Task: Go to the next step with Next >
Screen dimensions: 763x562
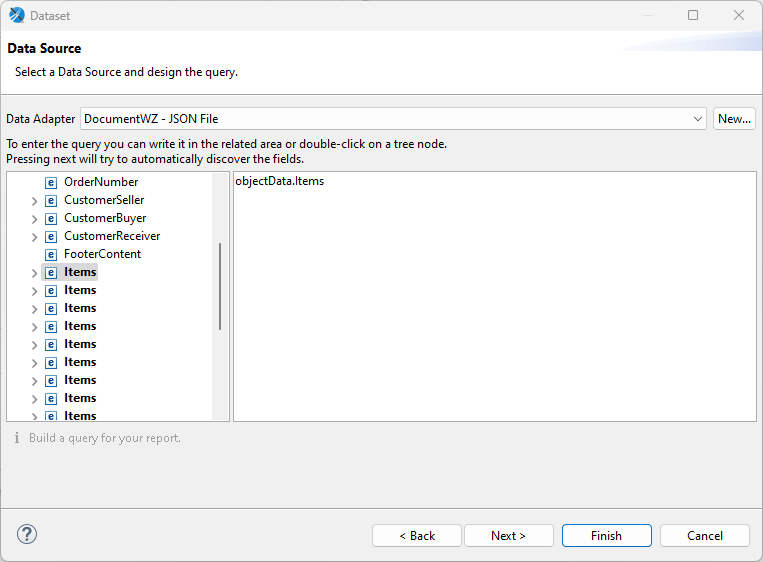Action: (x=508, y=536)
